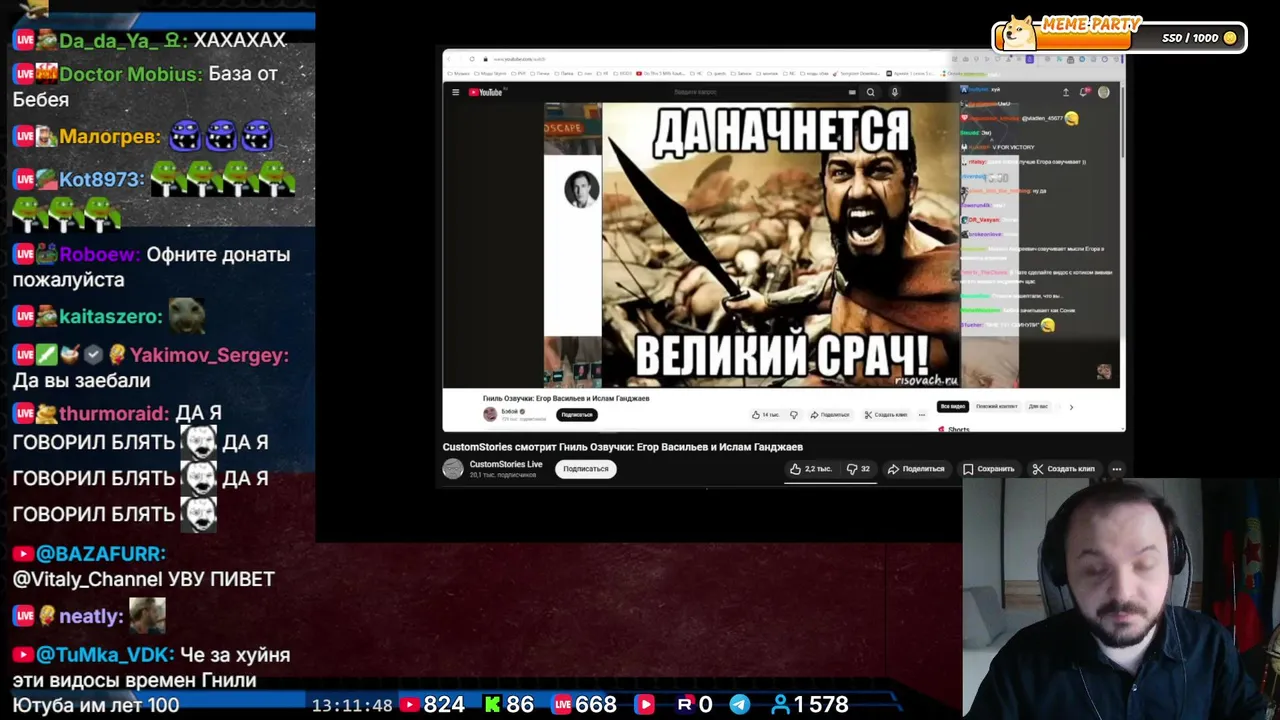
Task: Click the Meme Party 550 / 1000 progress bar
Action: coord(1120,38)
